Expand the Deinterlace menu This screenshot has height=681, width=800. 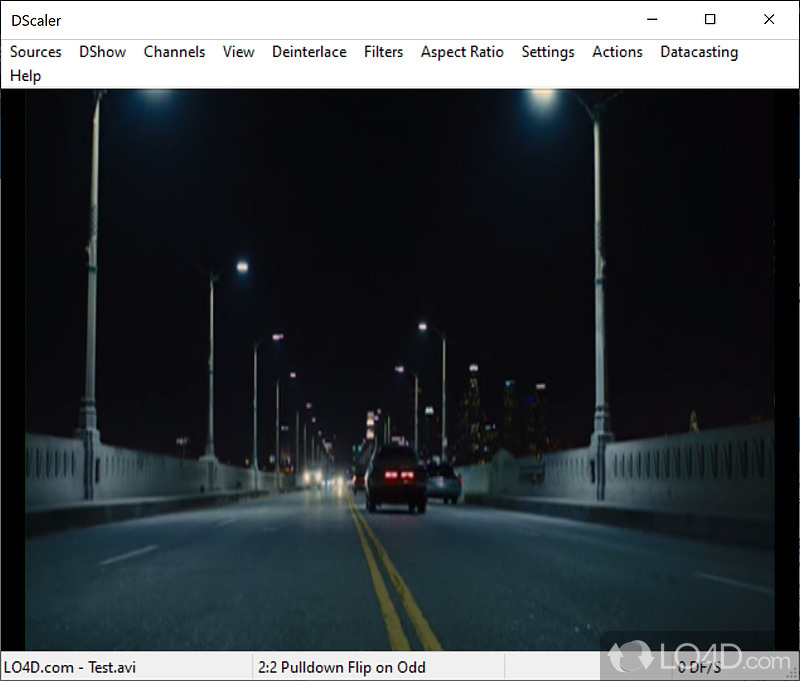click(x=309, y=52)
